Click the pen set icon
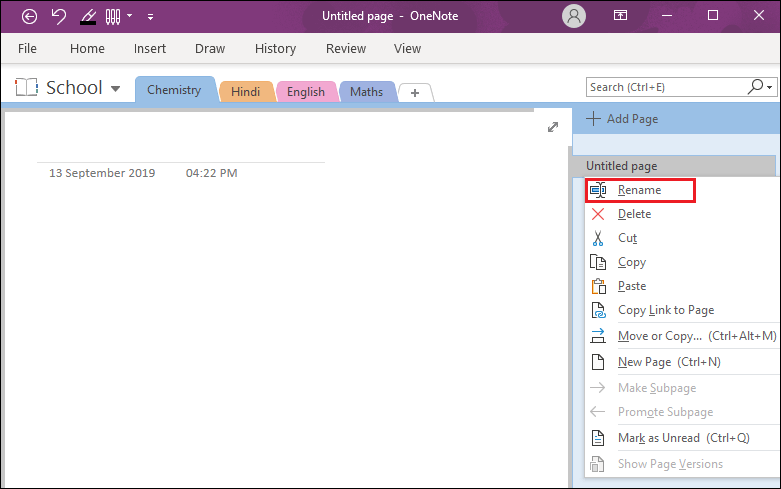 (x=113, y=16)
